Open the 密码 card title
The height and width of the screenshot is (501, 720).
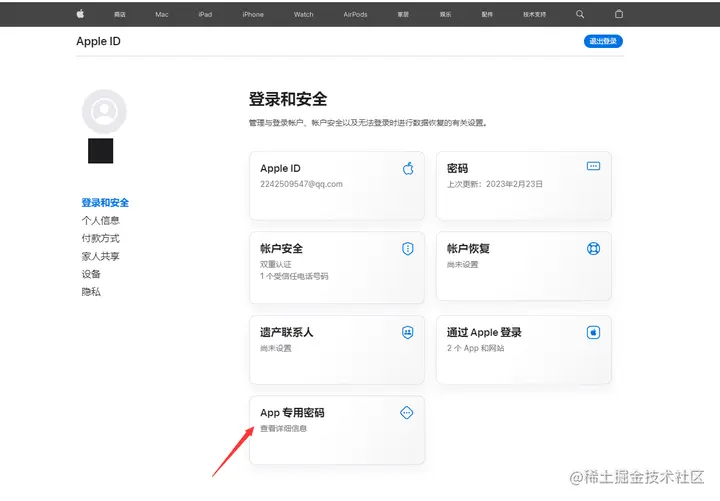(457, 169)
